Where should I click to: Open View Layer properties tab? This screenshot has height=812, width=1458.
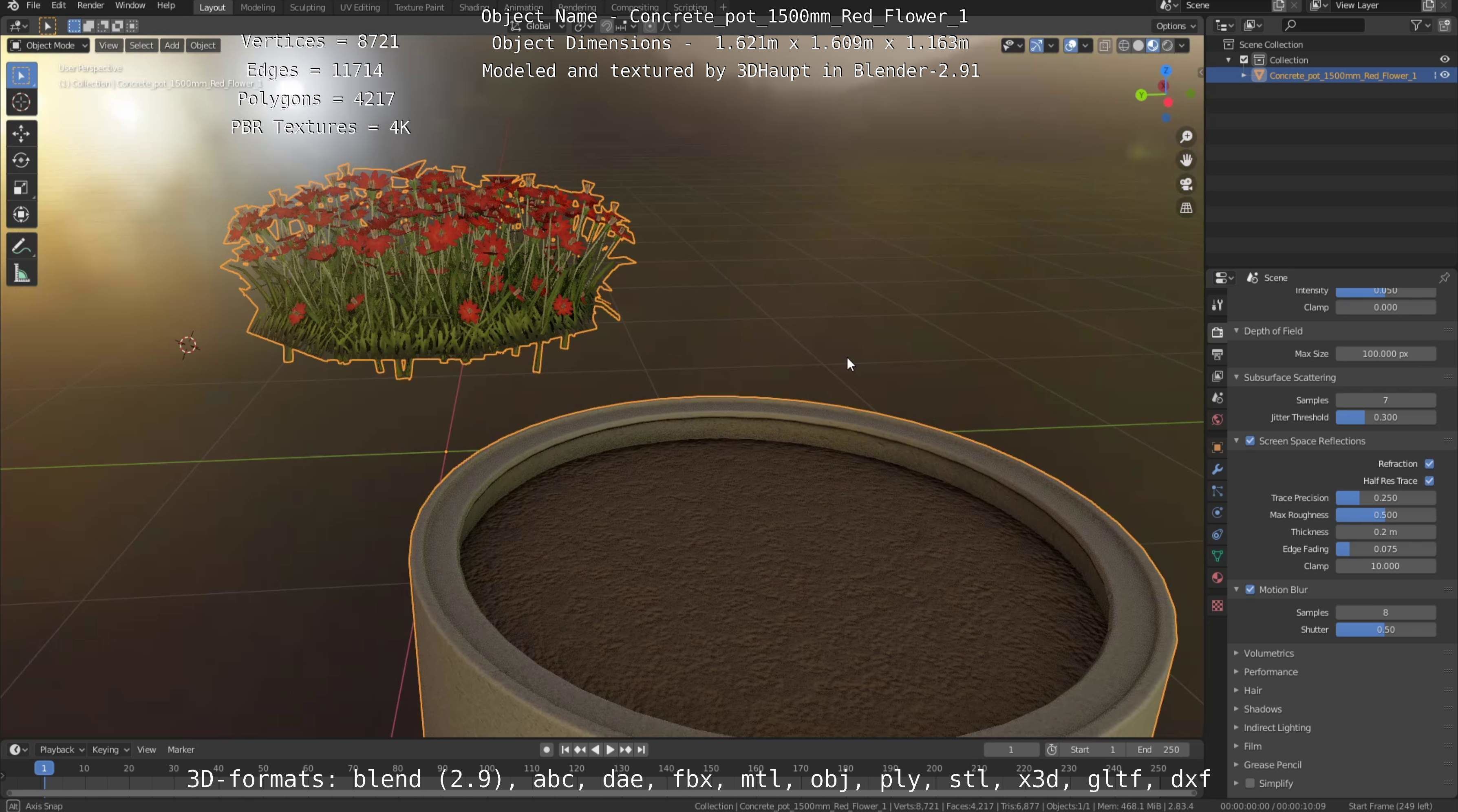tap(1217, 376)
